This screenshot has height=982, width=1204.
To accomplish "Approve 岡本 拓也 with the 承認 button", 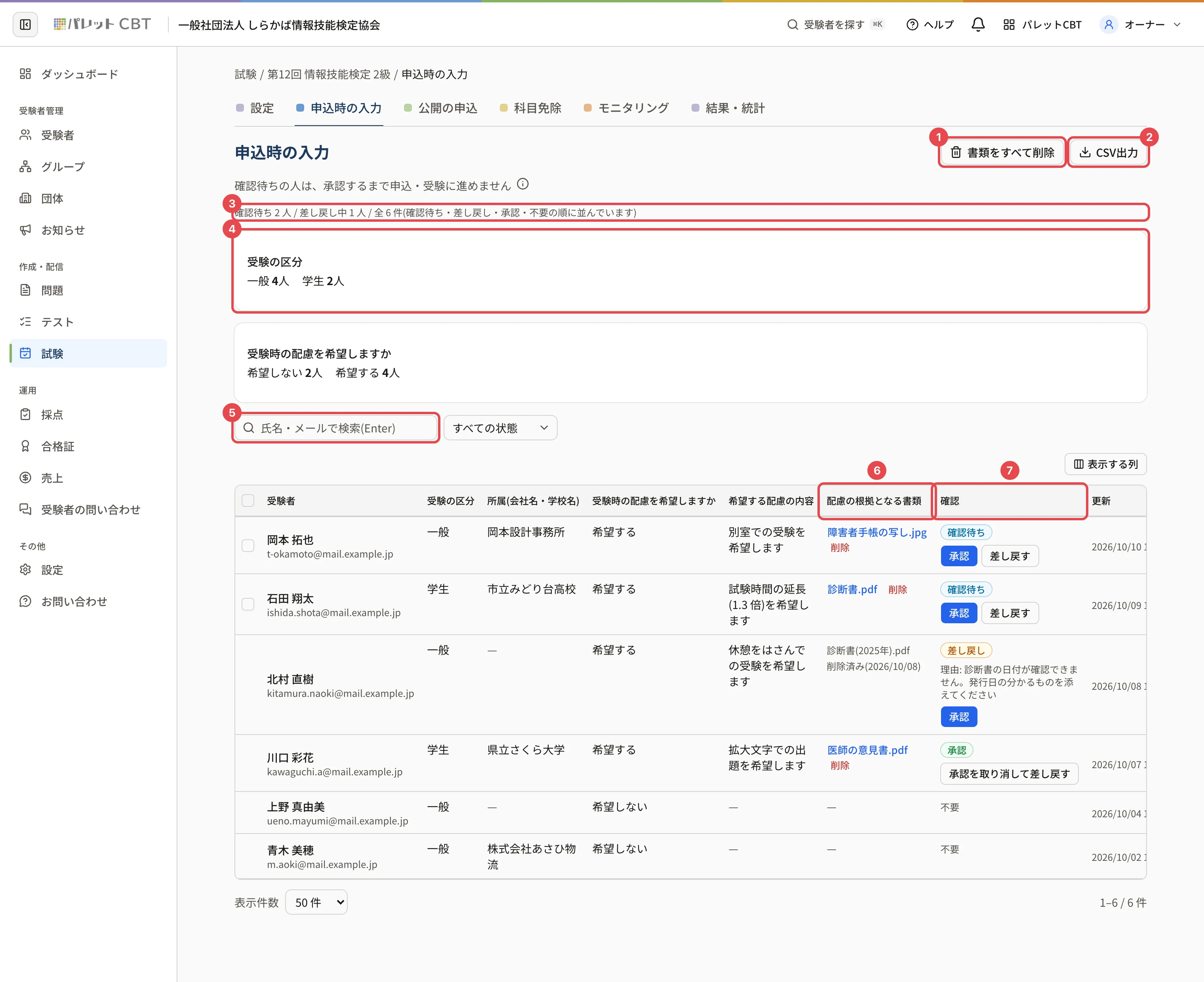I will 958,556.
